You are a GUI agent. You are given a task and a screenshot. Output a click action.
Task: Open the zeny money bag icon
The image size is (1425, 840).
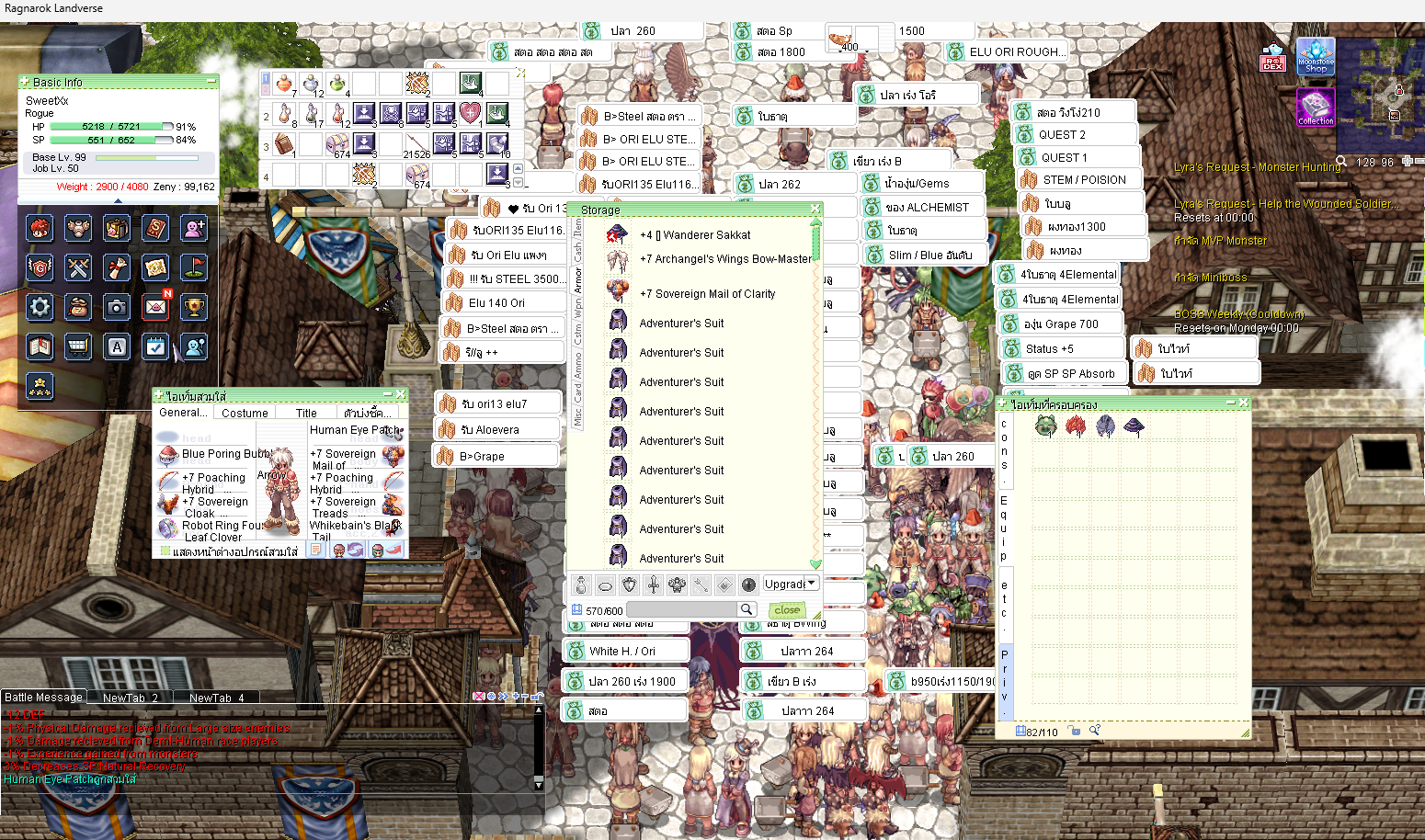[x=78, y=307]
